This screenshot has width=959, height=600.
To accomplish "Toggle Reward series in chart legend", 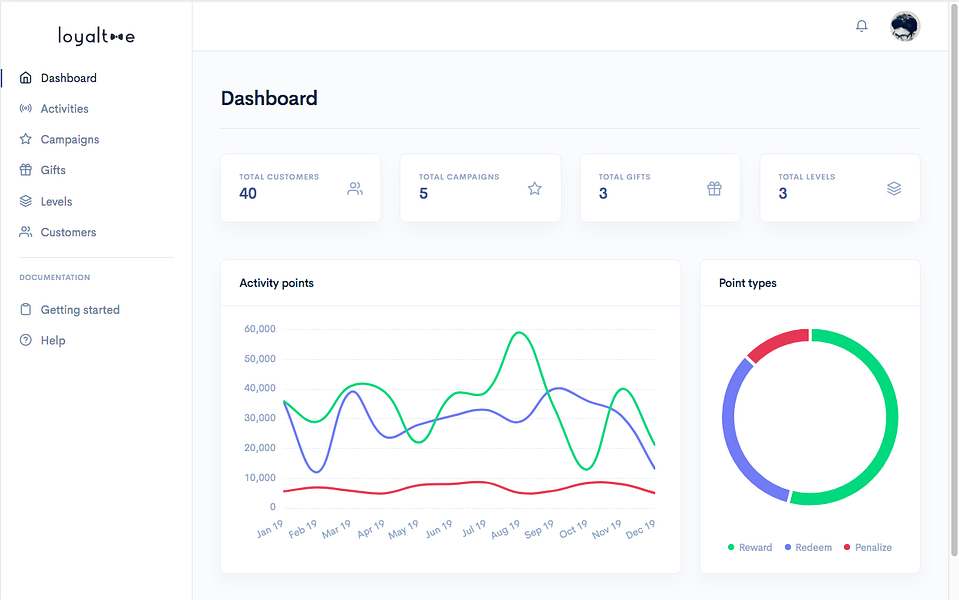I will point(750,547).
